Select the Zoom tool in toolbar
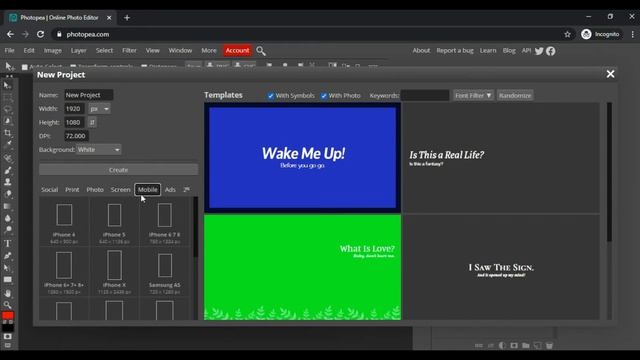640x360 pixels. tap(7, 304)
